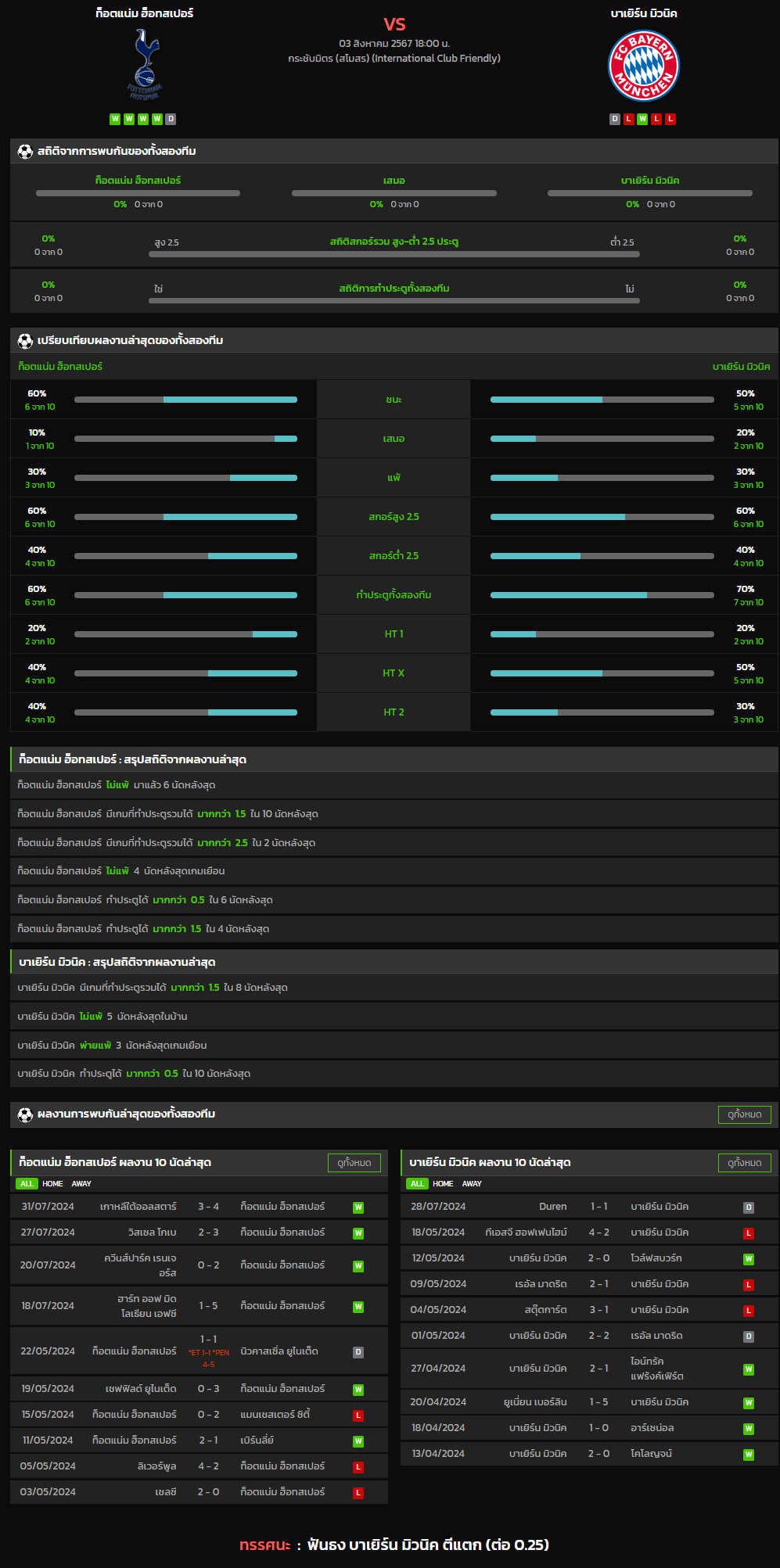Screen dimensions: 780x1568
Task: Click the W result badge on 11/05/2024 match row
Action: 358,1441
